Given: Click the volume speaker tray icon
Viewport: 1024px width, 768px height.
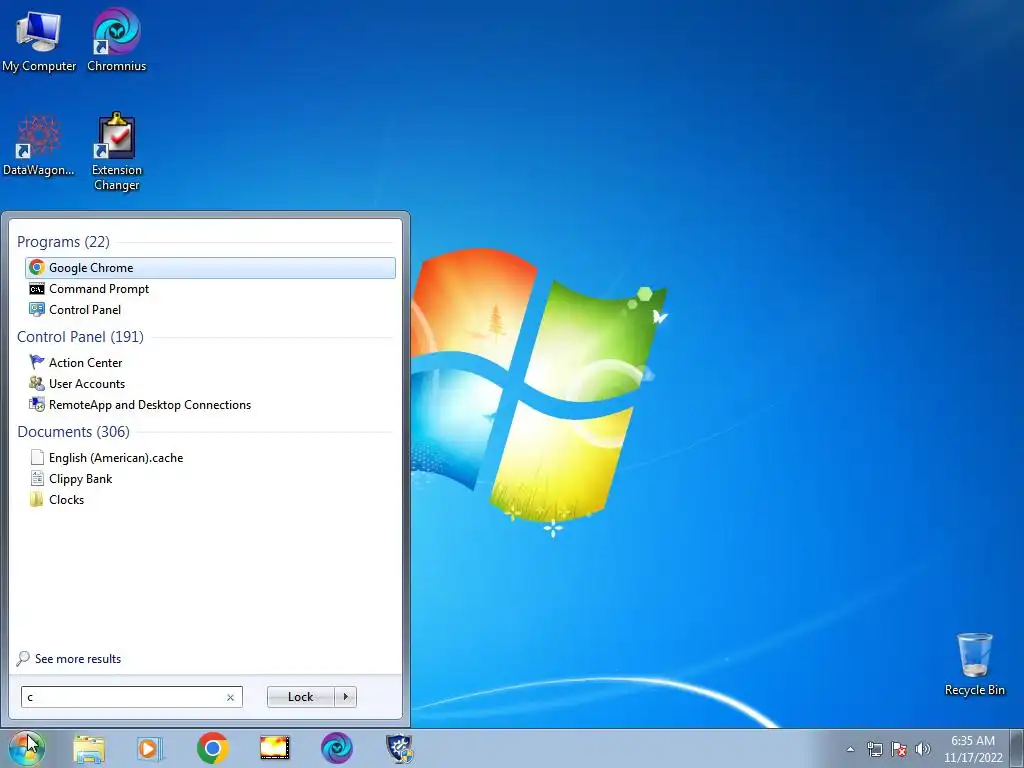Looking at the screenshot, I should pos(923,749).
